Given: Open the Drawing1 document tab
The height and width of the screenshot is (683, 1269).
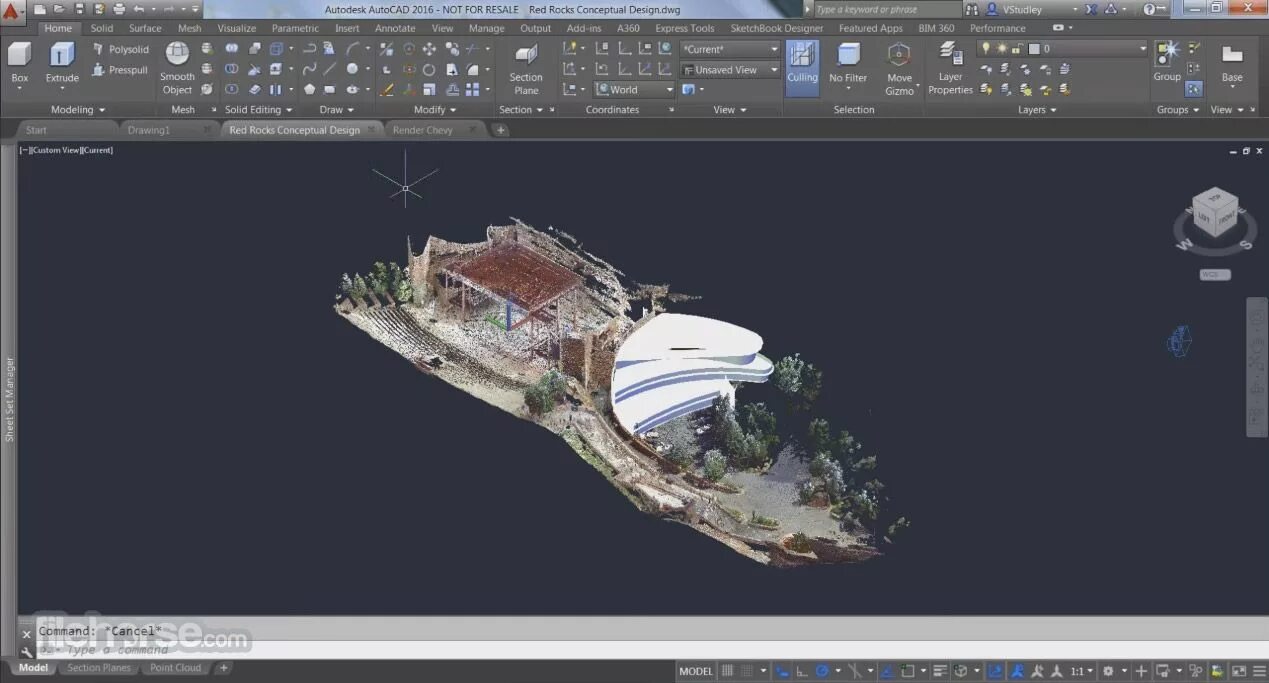Looking at the screenshot, I should tap(149, 130).
